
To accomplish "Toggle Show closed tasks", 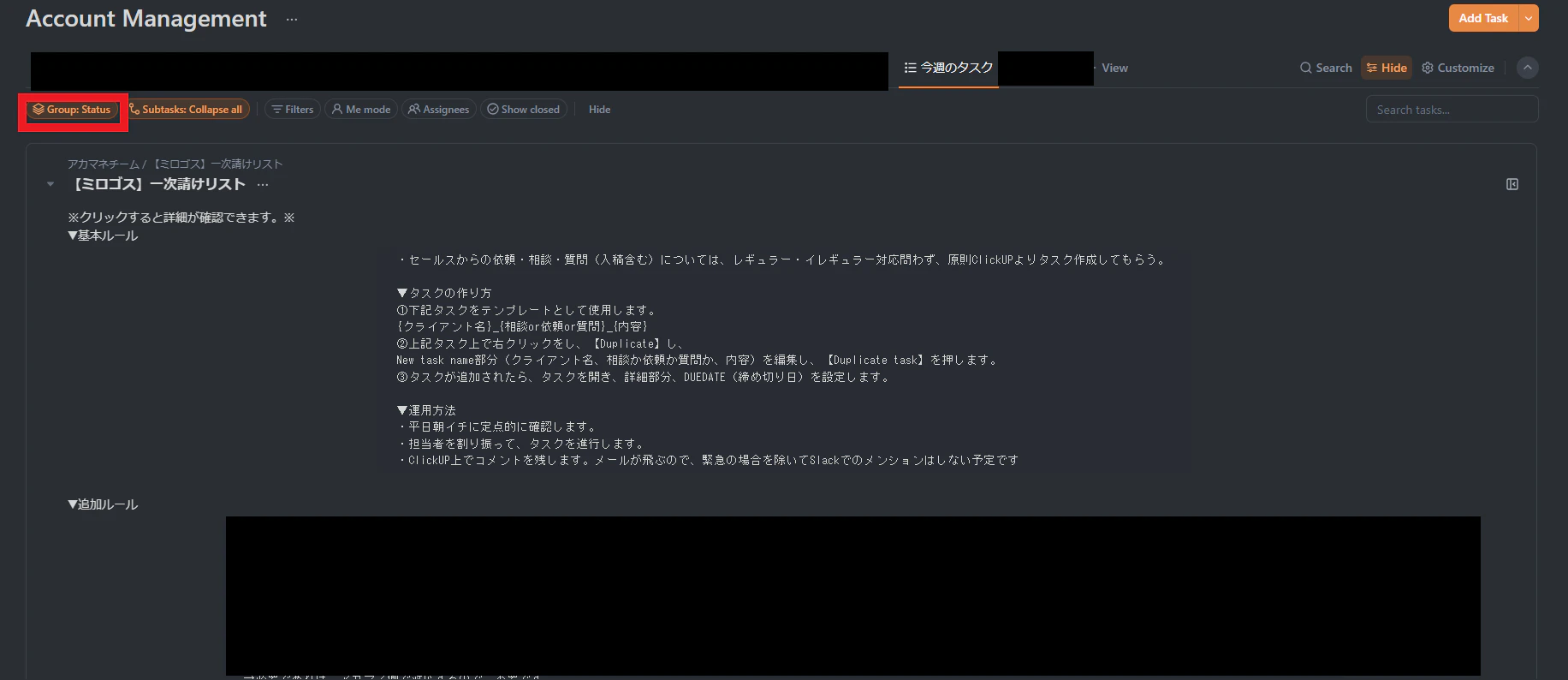I will (x=524, y=110).
